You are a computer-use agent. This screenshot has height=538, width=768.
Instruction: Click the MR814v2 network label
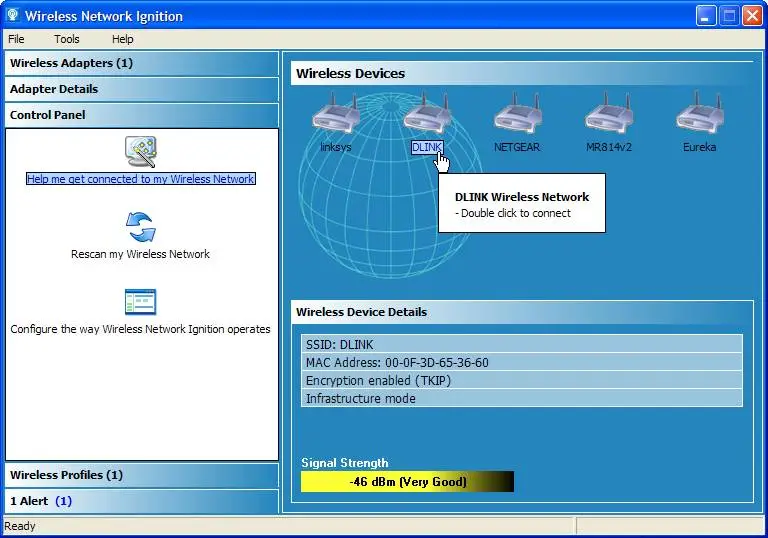pyautogui.click(x=609, y=147)
